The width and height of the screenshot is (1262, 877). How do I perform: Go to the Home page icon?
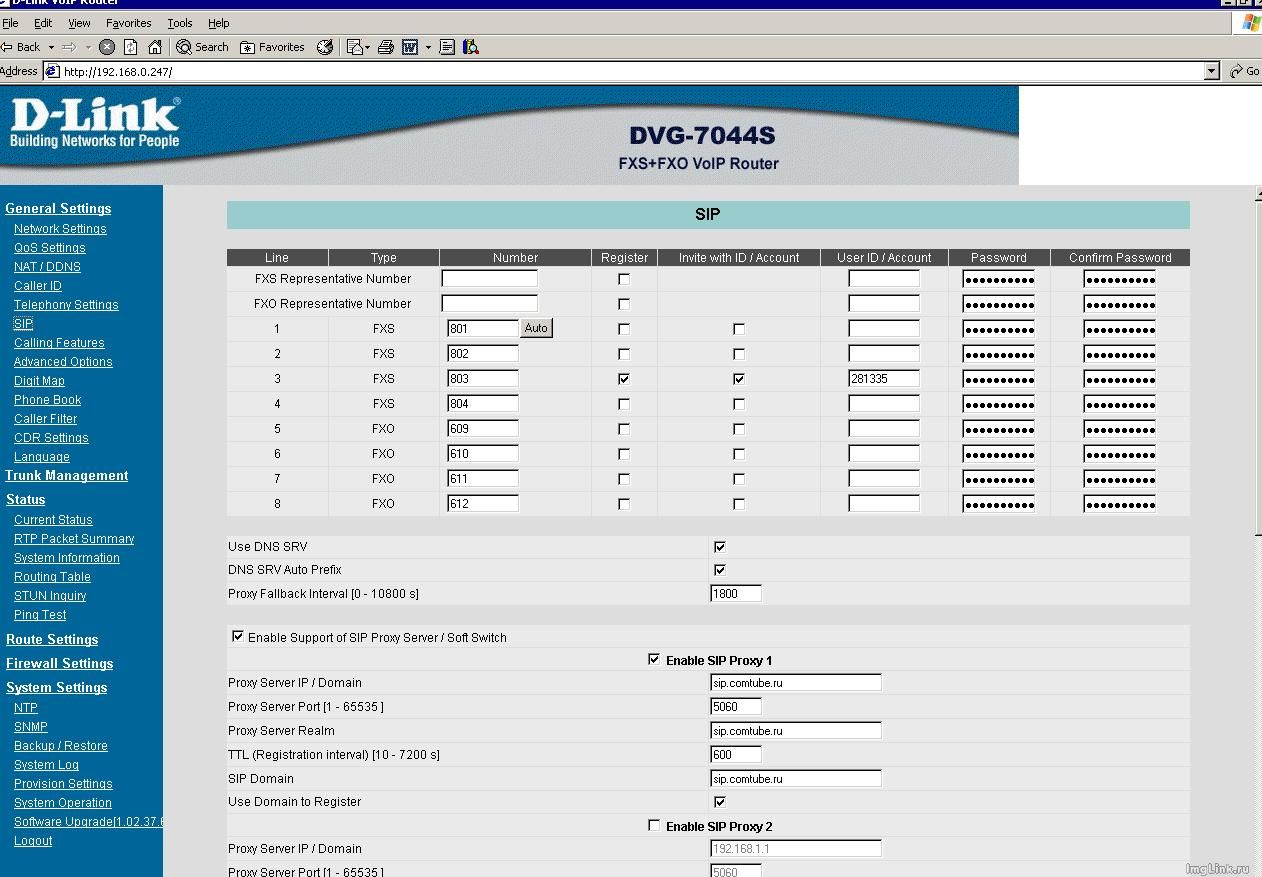point(155,47)
